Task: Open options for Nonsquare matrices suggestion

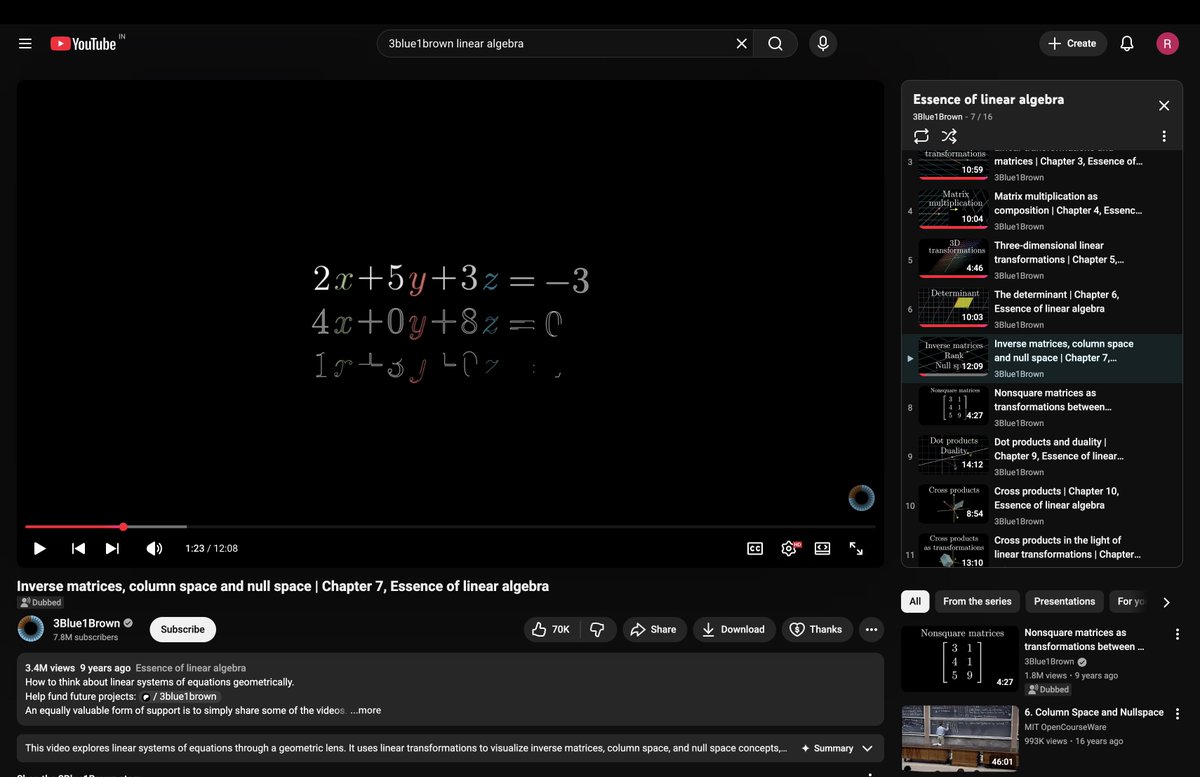Action: pyautogui.click(x=1177, y=634)
